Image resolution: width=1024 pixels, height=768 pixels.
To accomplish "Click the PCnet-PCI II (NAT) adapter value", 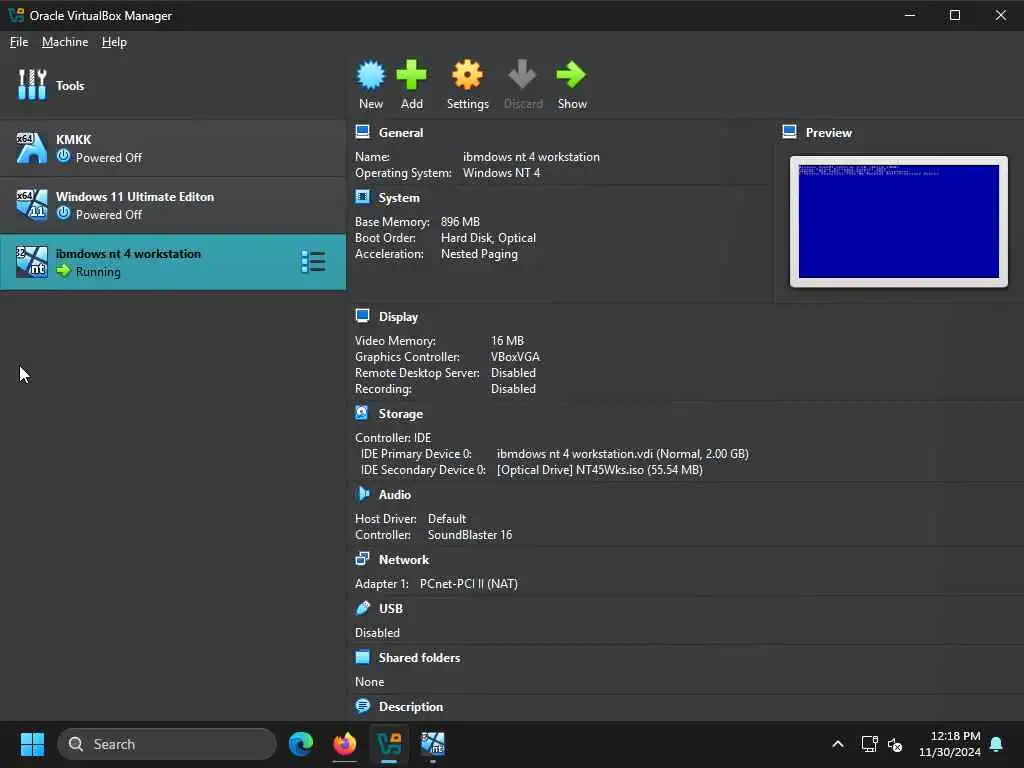I will click(x=468, y=584).
